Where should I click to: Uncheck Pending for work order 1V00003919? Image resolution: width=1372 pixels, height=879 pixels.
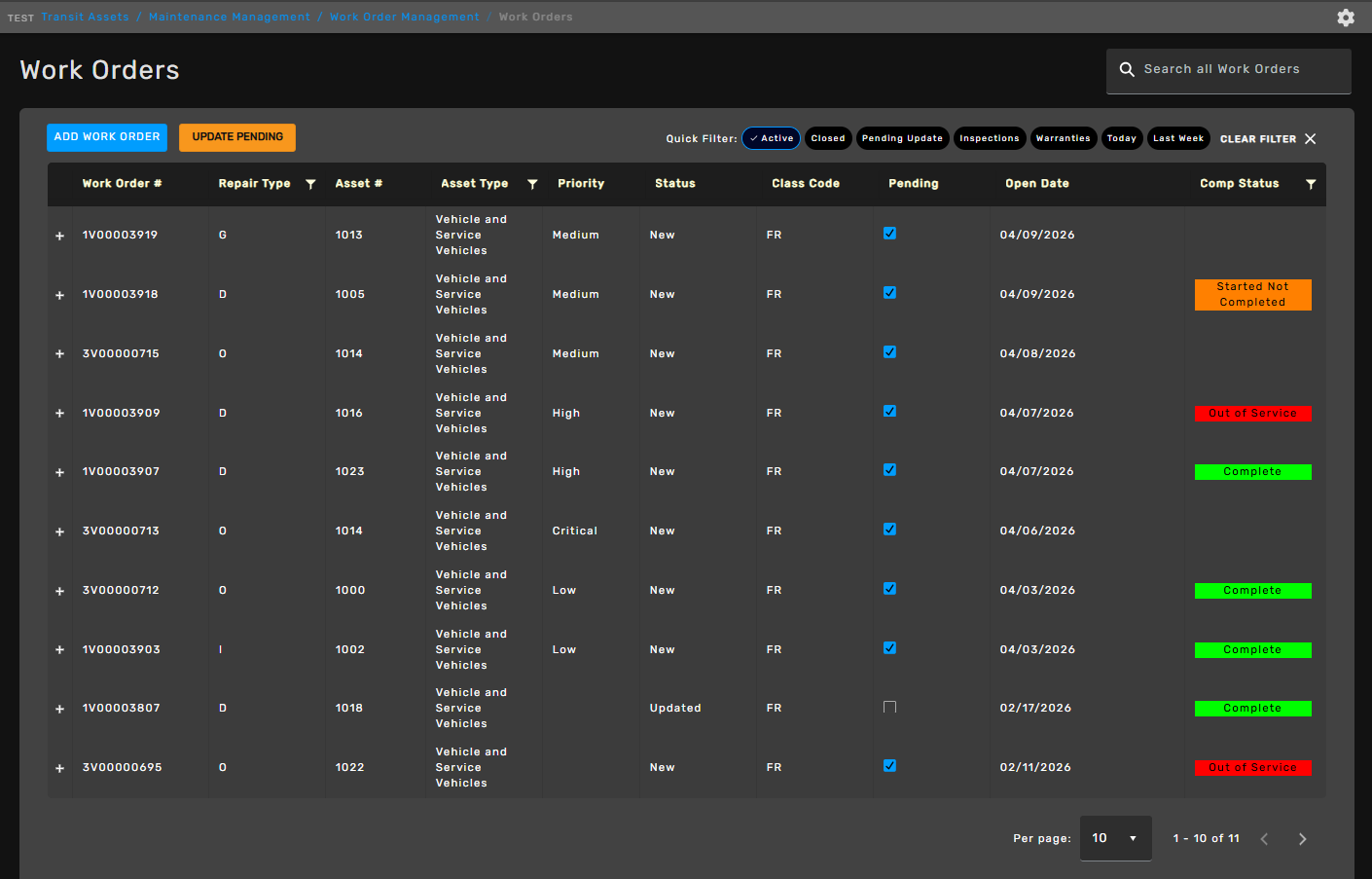pos(889,234)
